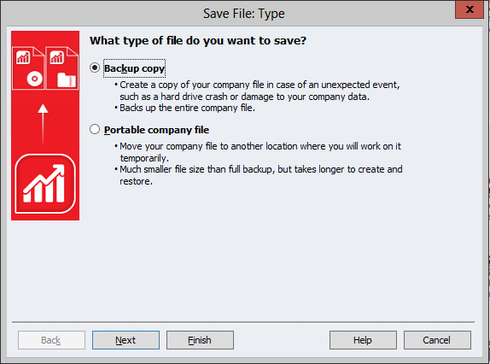Screen dimensions: 490x364
Task: Click the 'Backs up the entire company file' text
Action: tap(187, 108)
